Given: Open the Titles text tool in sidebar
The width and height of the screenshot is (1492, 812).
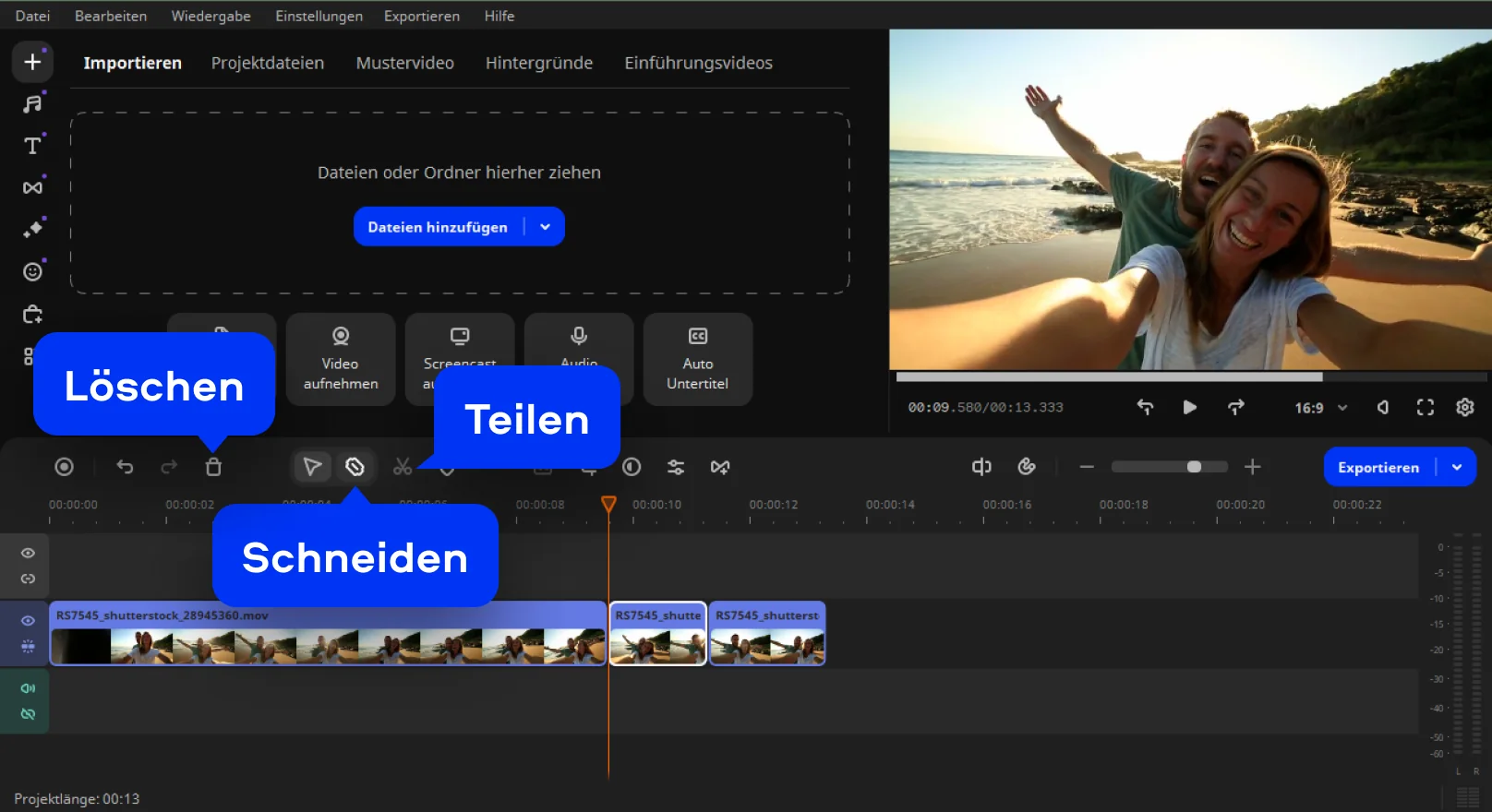Looking at the screenshot, I should click(x=32, y=146).
